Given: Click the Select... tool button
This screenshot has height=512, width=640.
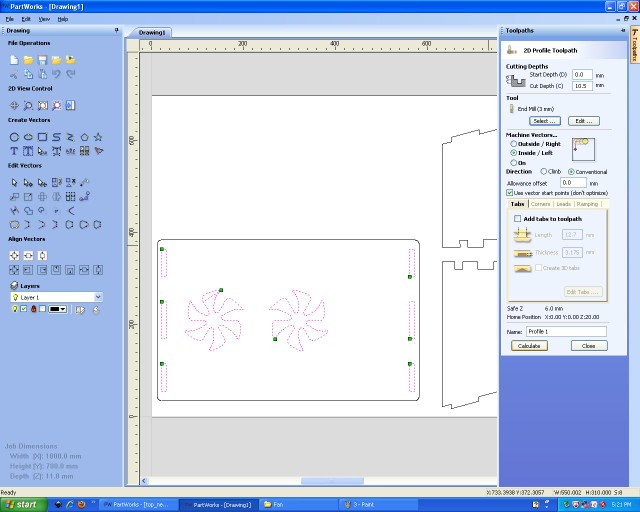Looking at the screenshot, I should (x=545, y=121).
